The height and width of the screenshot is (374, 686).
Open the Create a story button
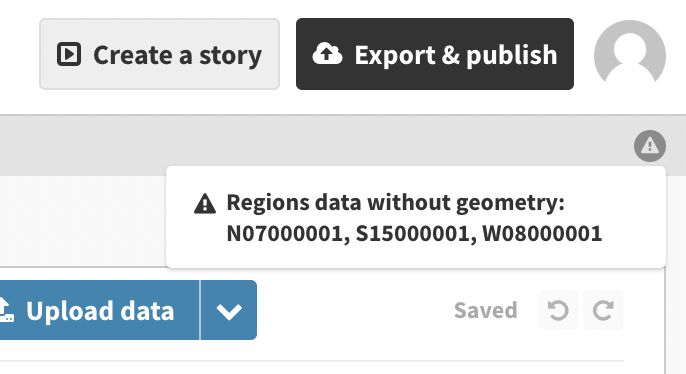pos(159,54)
